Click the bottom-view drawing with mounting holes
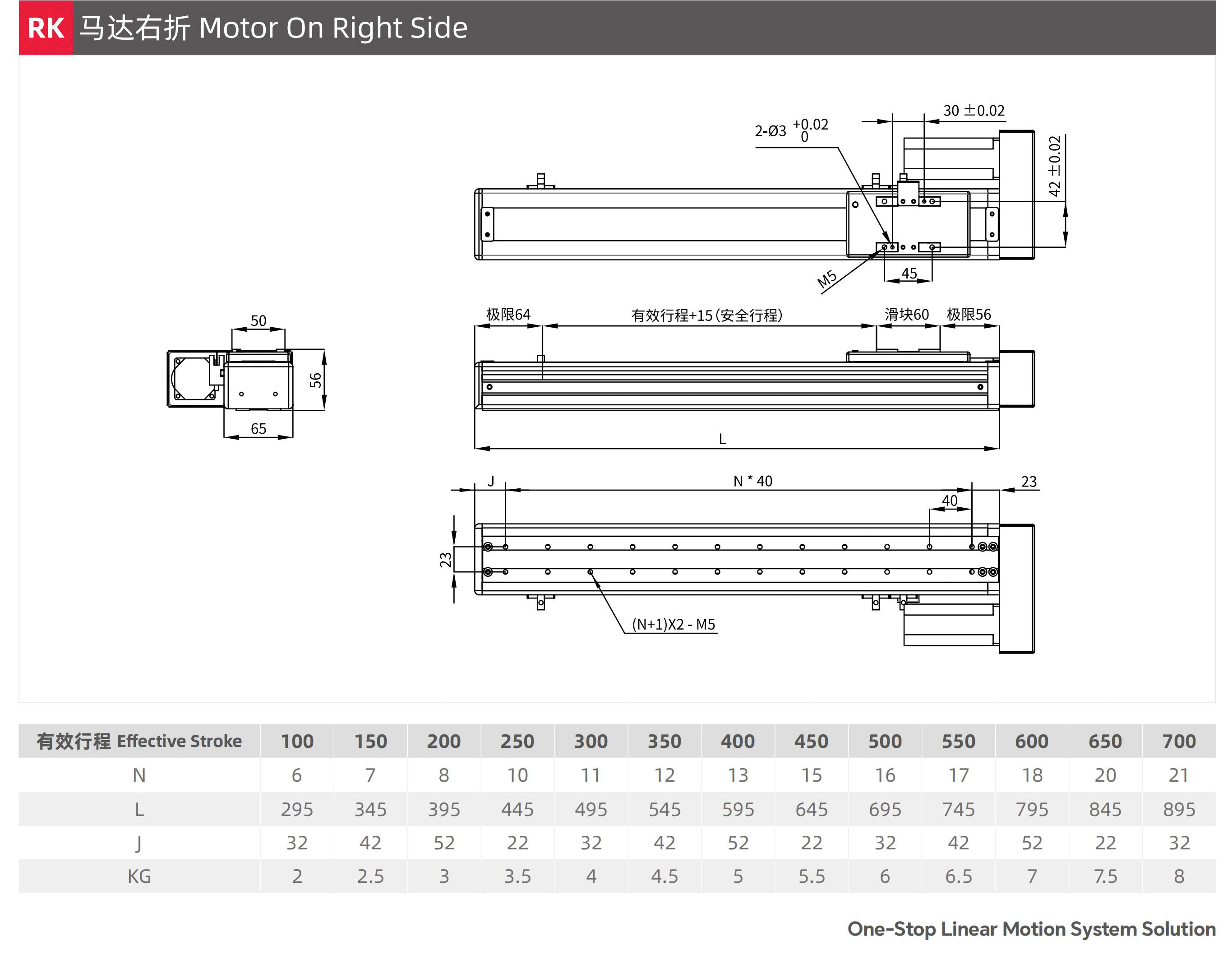 [x=734, y=559]
